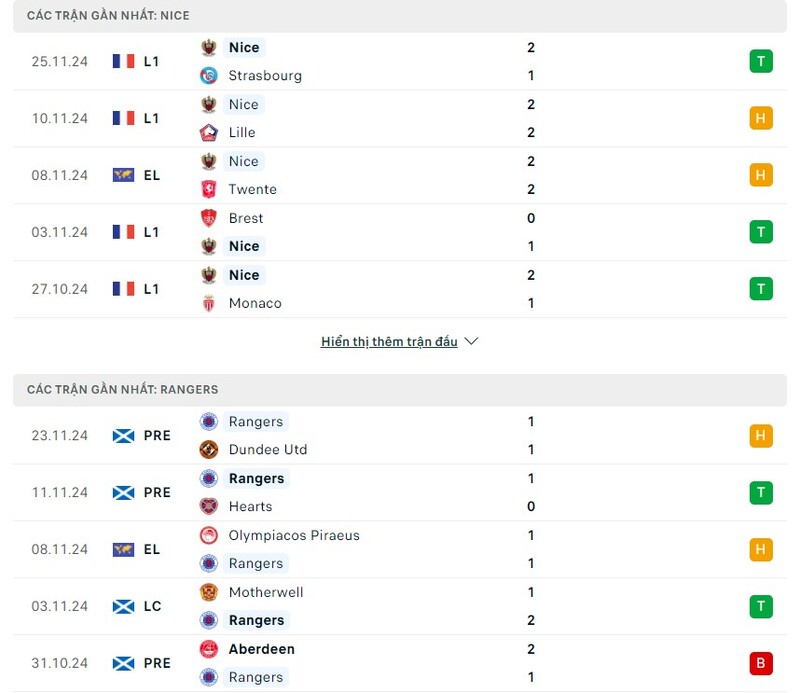Select the Aberdeen team crest
800x693 pixels.
pyautogui.click(x=208, y=649)
